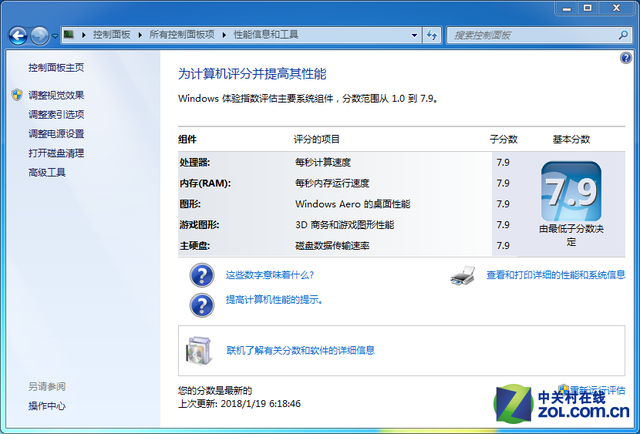Screen dimensions: 640x434
Task: Open 这些数字意味着什么? link
Action: pyautogui.click(x=270, y=275)
